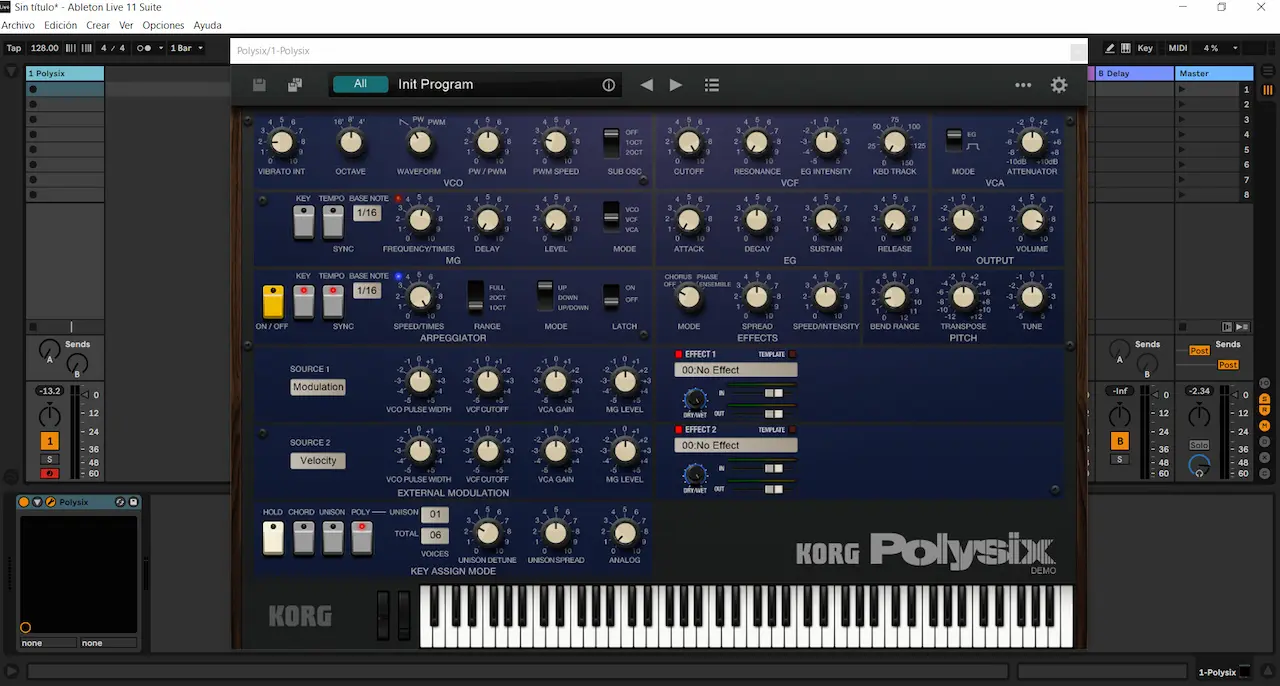Image resolution: width=1280 pixels, height=686 pixels.
Task: Toggle the Arpeggiator ON/OFF button
Action: click(273, 301)
